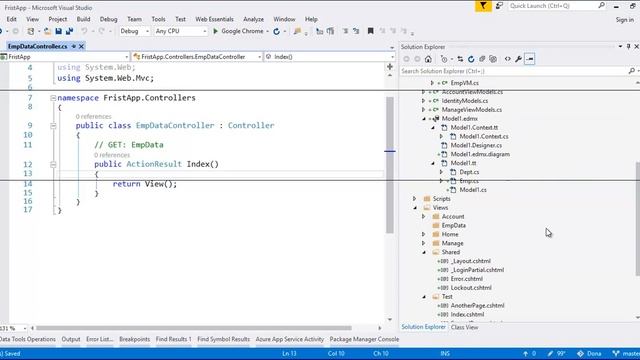
Task: Click the Comment out lines icon
Action: coord(345,31)
